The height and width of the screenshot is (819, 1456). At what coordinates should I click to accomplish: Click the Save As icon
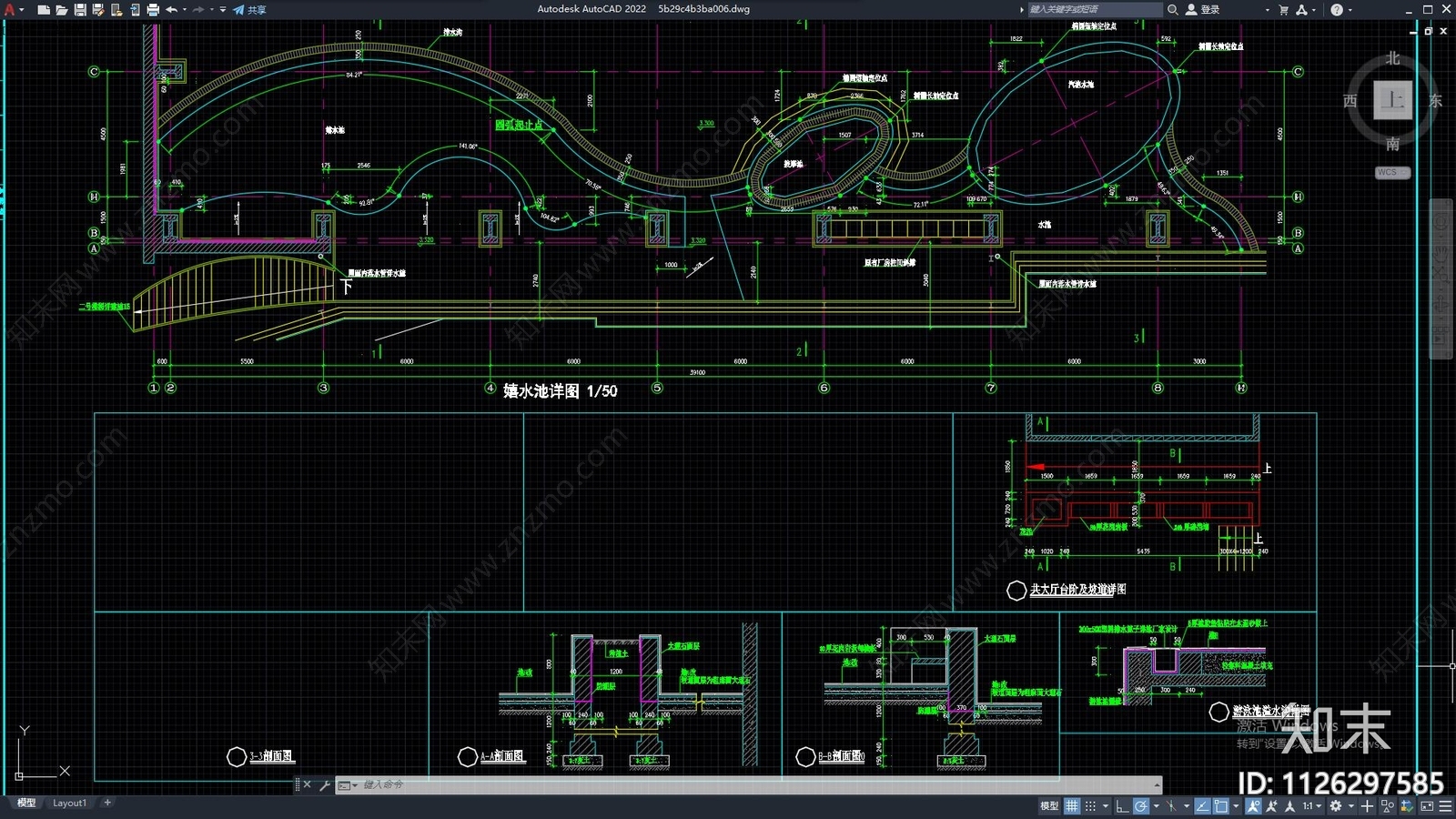[97, 9]
